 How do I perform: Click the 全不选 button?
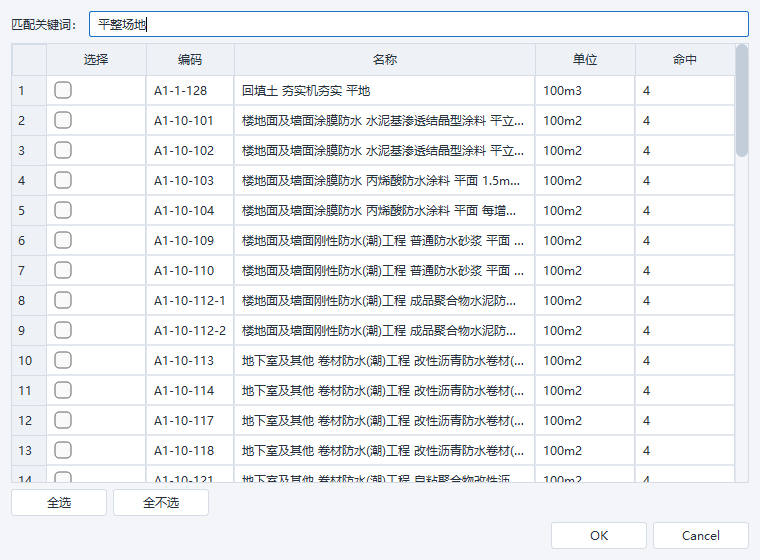[x=161, y=502]
